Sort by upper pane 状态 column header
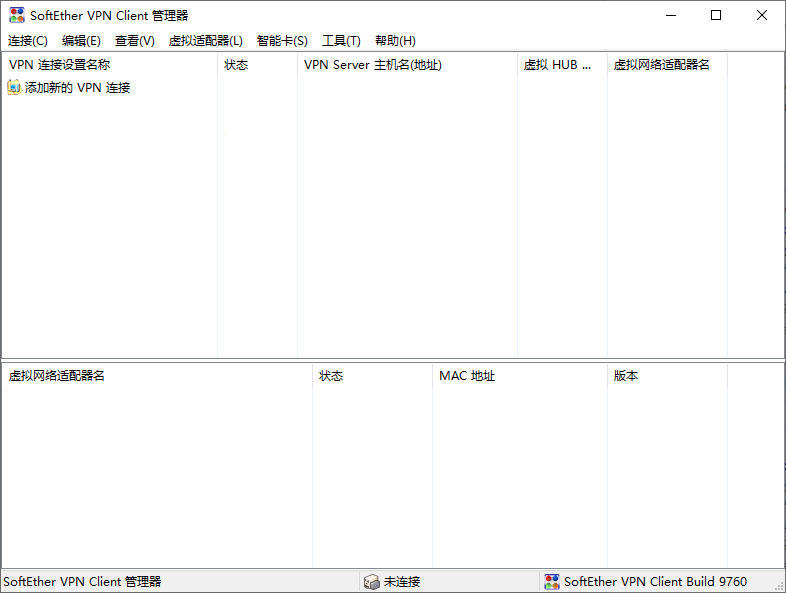 point(258,65)
